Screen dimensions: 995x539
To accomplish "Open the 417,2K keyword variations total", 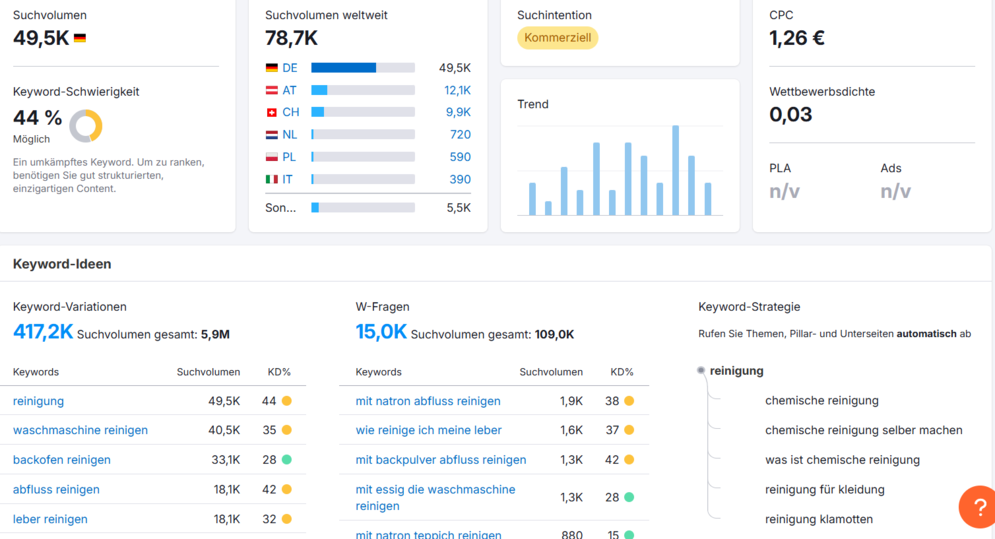I will tap(43, 331).
